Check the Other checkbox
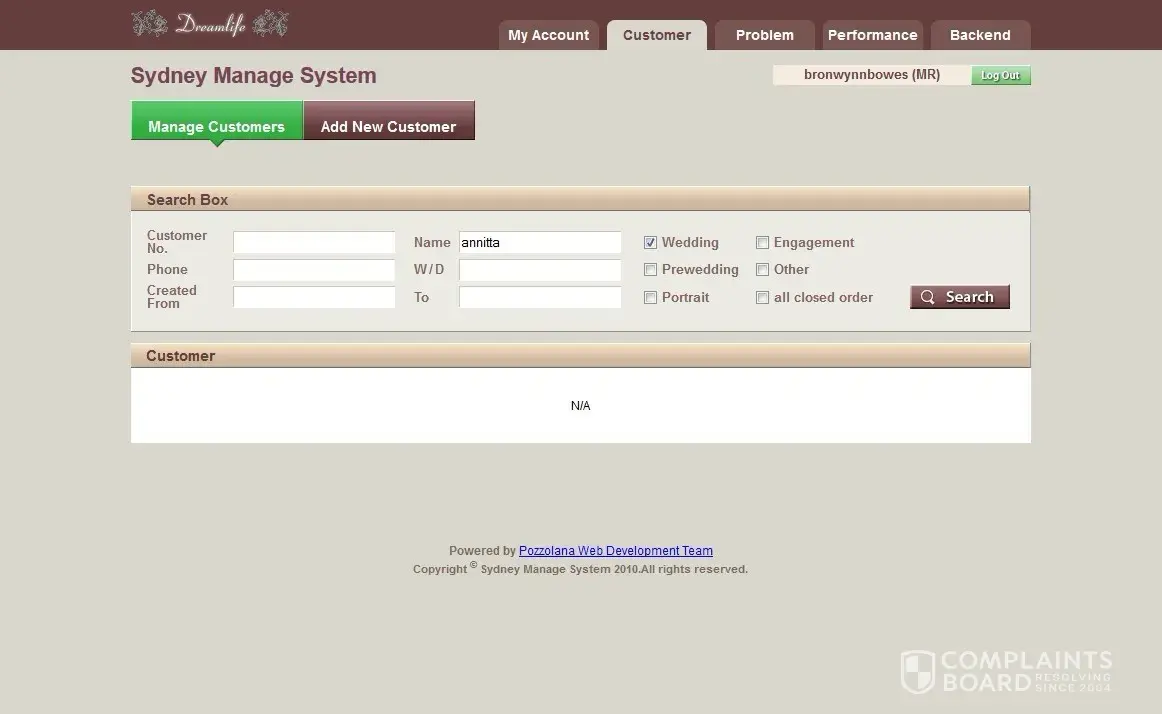Image resolution: width=1162 pixels, height=714 pixels. (762, 269)
